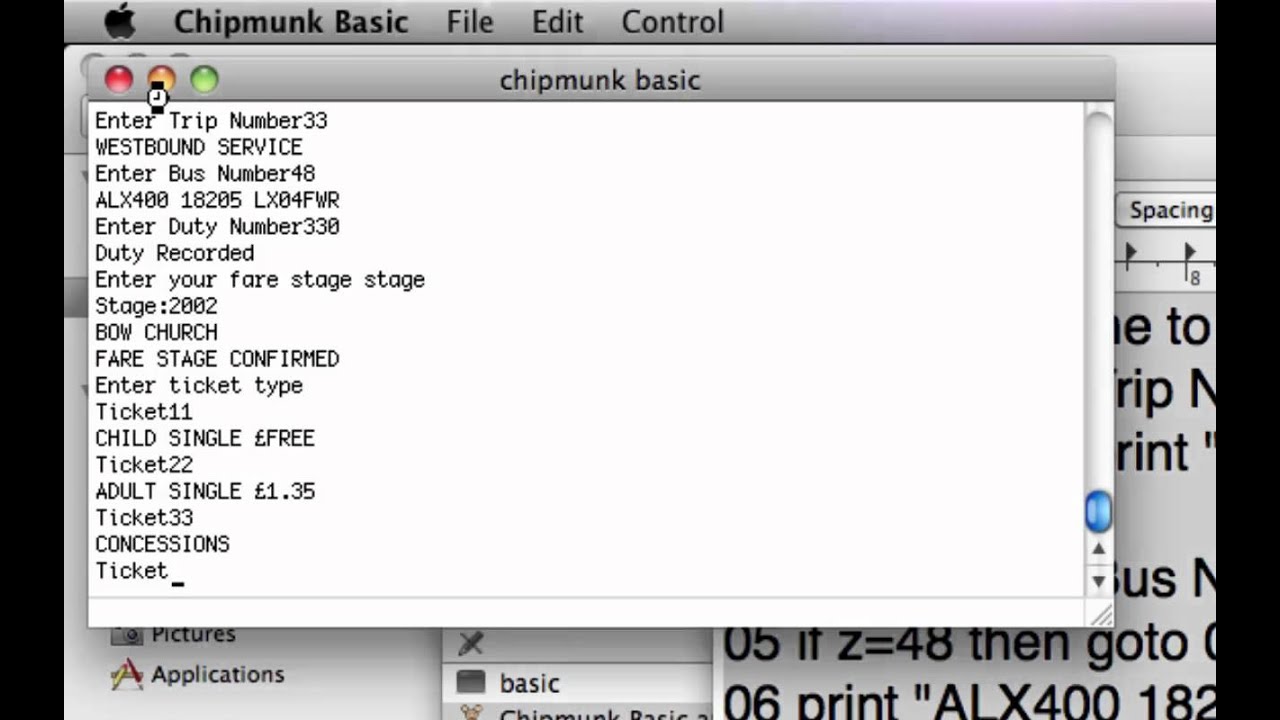Screen dimensions: 1280x720
Task: Click the 'Enter ticket type' line
Action: click(199, 385)
